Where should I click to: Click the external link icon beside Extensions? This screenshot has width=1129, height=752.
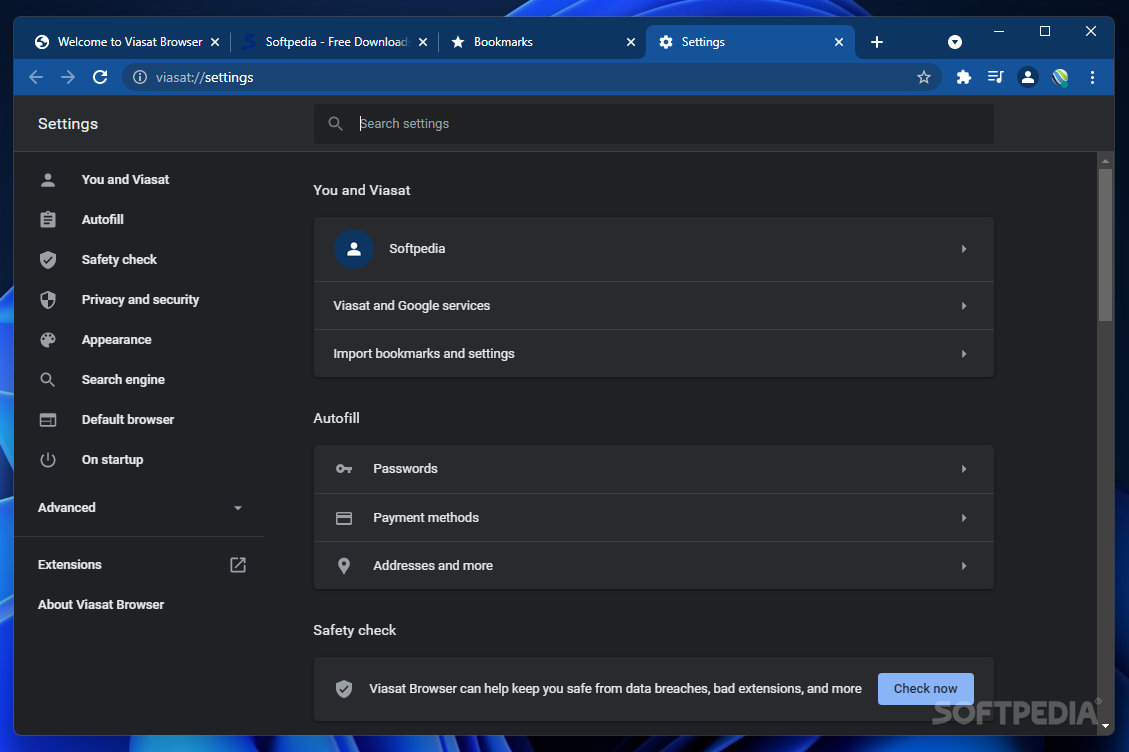click(238, 565)
